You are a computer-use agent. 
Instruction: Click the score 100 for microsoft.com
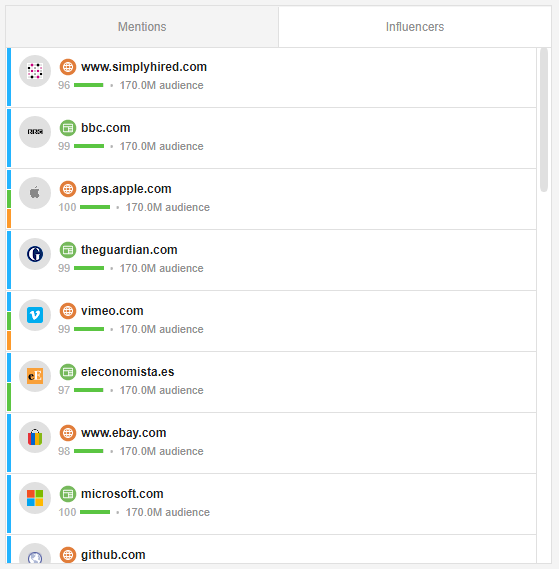pyautogui.click(x=67, y=512)
